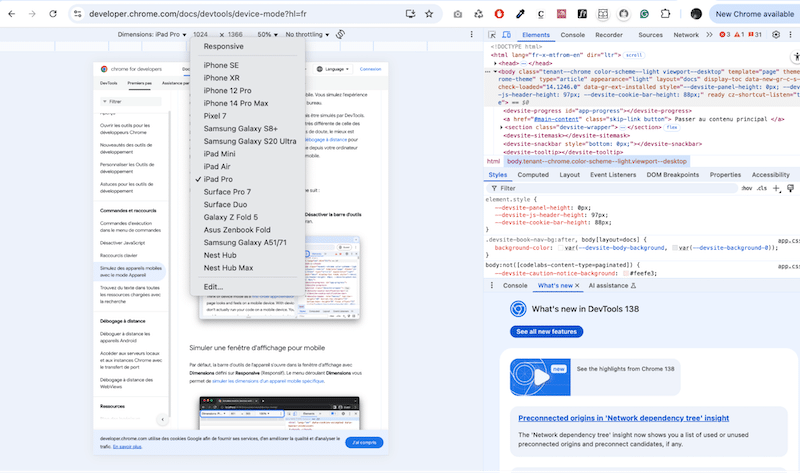The image size is (800, 473).
Task: Open Preconnected origins insight link
Action: [x=623, y=418]
